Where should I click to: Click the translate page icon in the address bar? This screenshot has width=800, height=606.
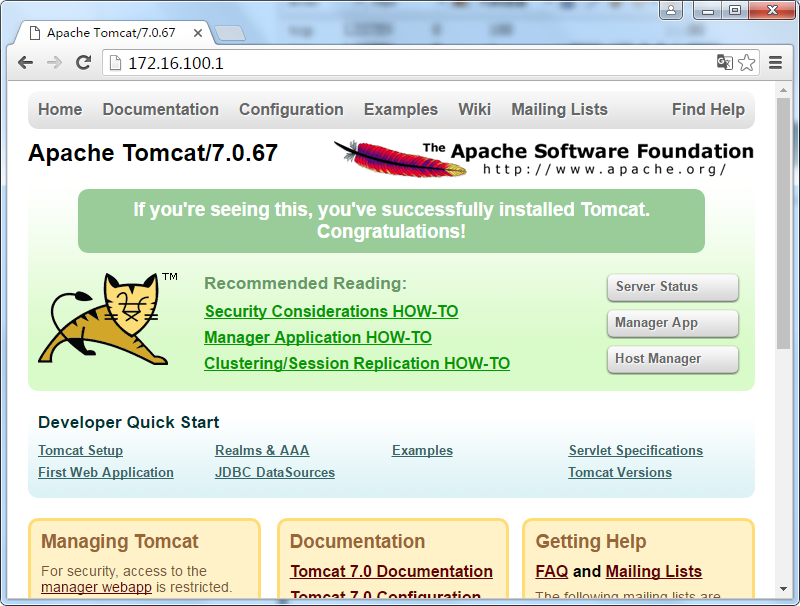point(724,62)
